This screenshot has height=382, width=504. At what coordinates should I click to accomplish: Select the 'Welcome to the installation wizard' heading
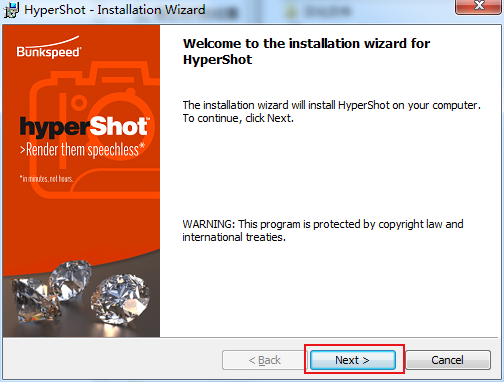[x=306, y=51]
